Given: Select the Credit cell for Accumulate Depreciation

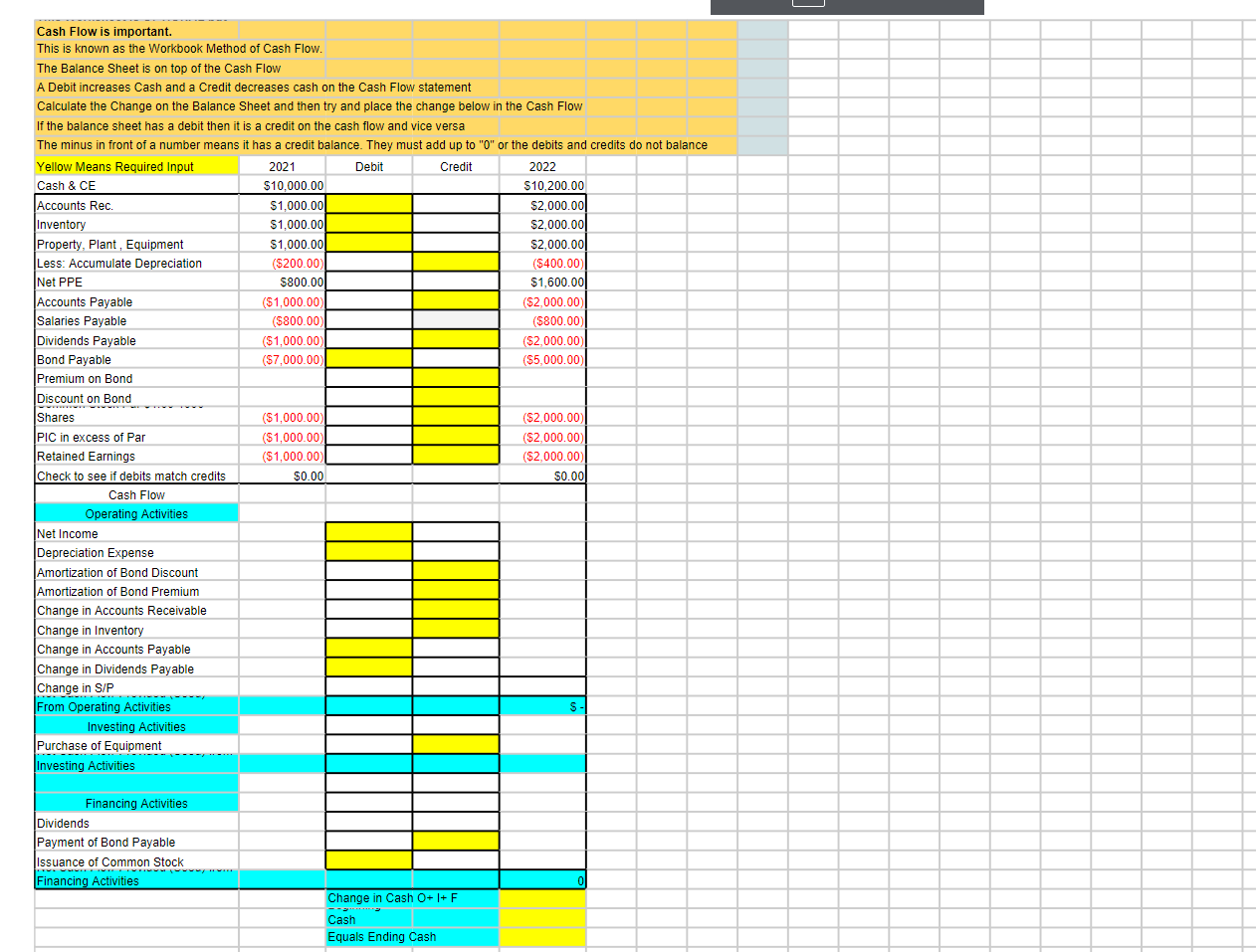Looking at the screenshot, I should click(455, 261).
